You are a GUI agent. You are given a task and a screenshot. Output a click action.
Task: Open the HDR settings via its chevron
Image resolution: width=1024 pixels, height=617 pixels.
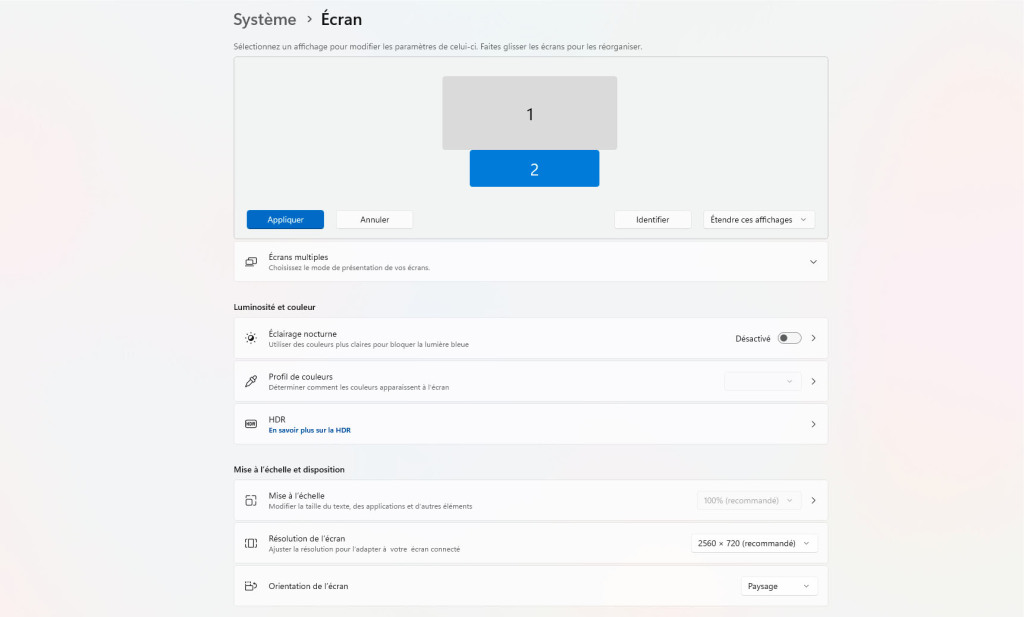point(813,424)
